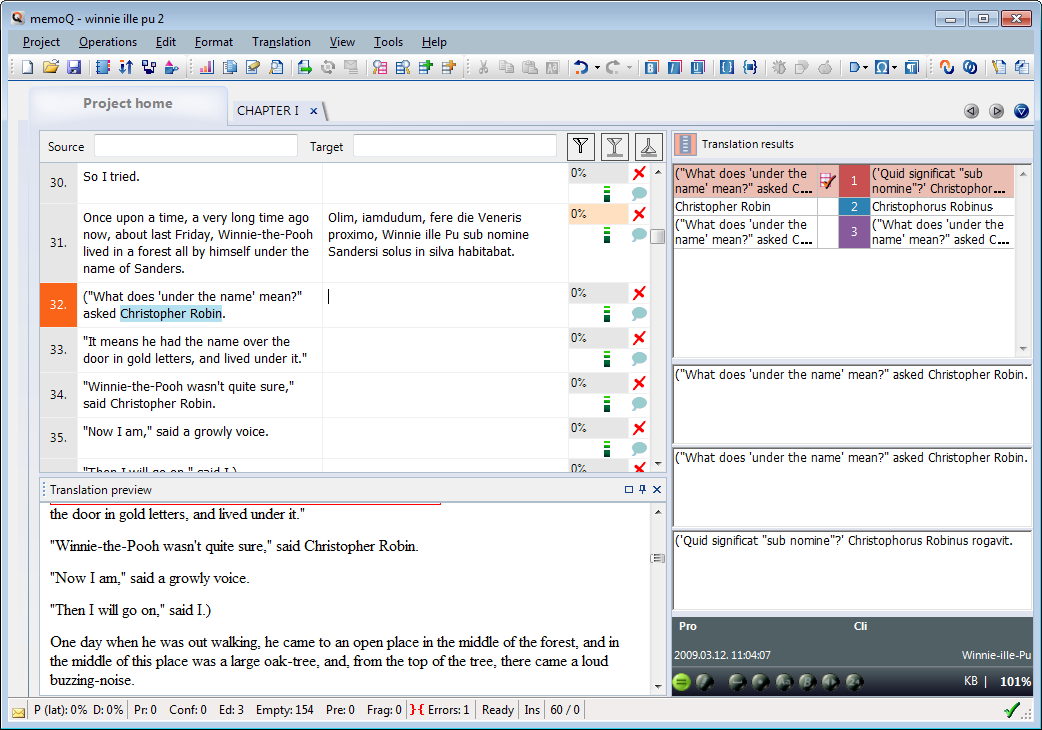This screenshot has height=730, width=1042.
Task: Click the floppy disk save icon
Action: point(74,67)
